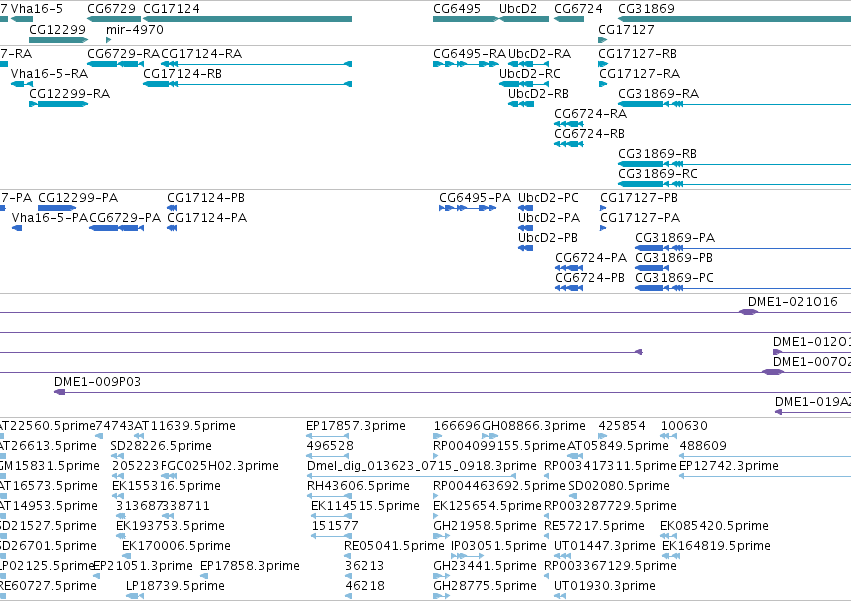Click the CG31869 gene label

click(x=646, y=9)
